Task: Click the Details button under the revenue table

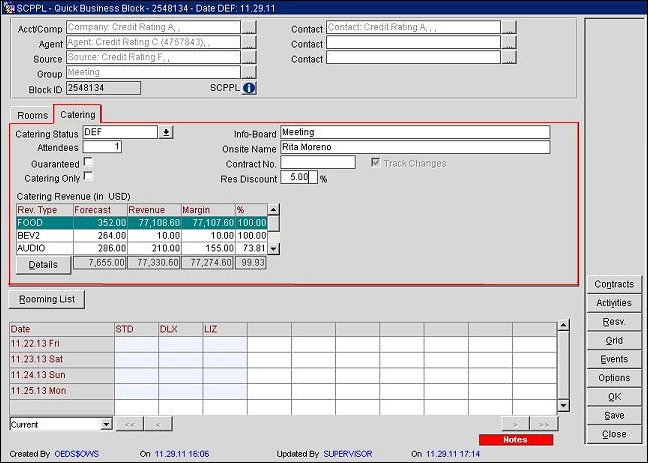Action: point(43,264)
